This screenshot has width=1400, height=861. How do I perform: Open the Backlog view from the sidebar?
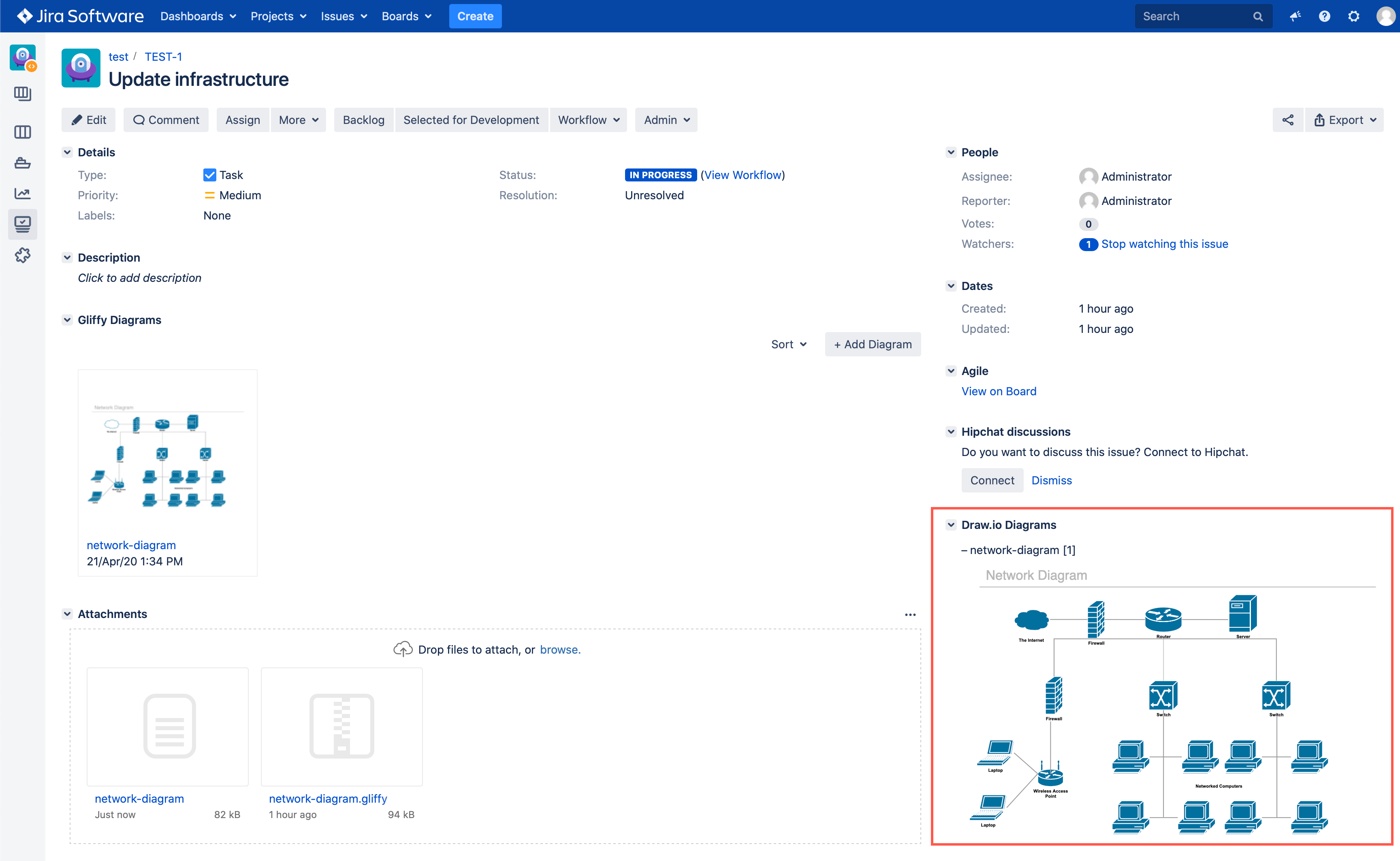pyautogui.click(x=23, y=94)
